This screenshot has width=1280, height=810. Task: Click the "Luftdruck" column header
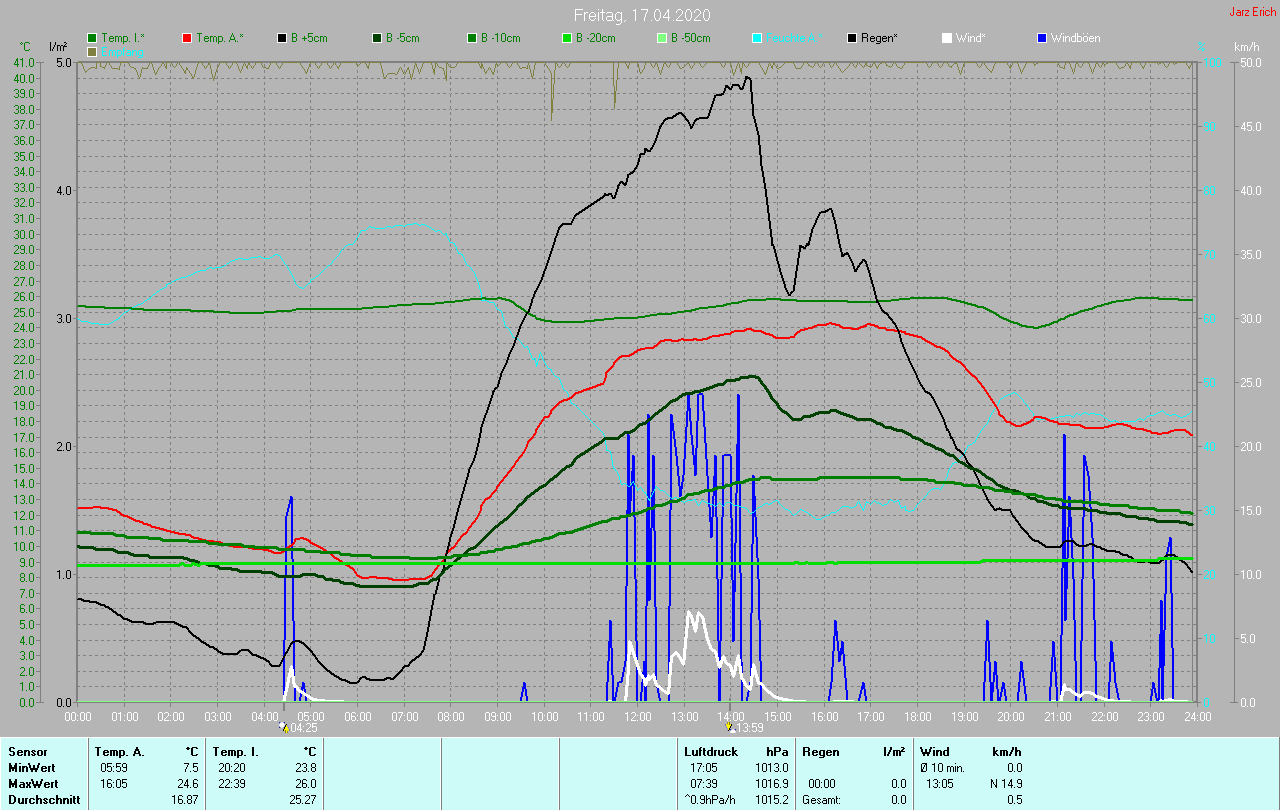click(711, 751)
